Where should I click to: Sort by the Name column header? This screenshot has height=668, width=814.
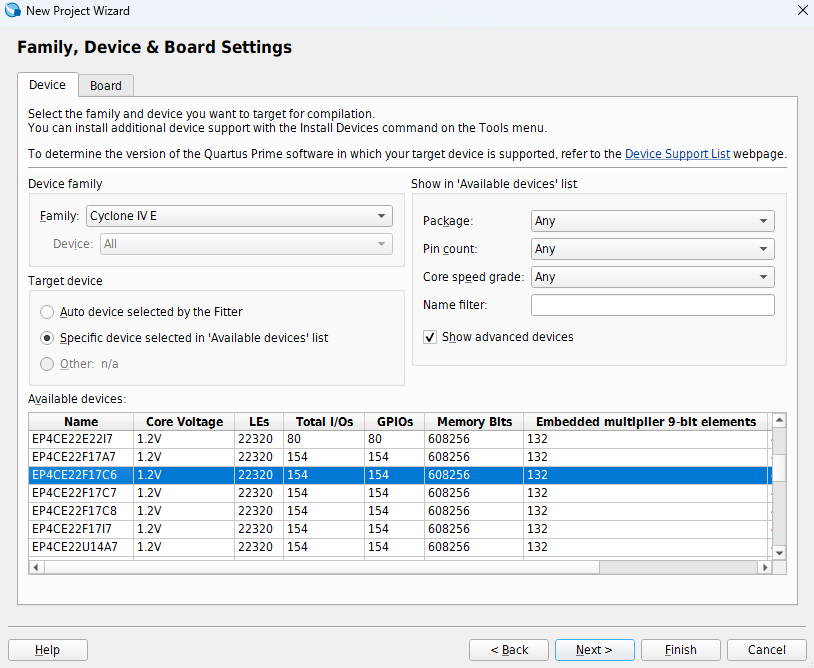coord(81,421)
